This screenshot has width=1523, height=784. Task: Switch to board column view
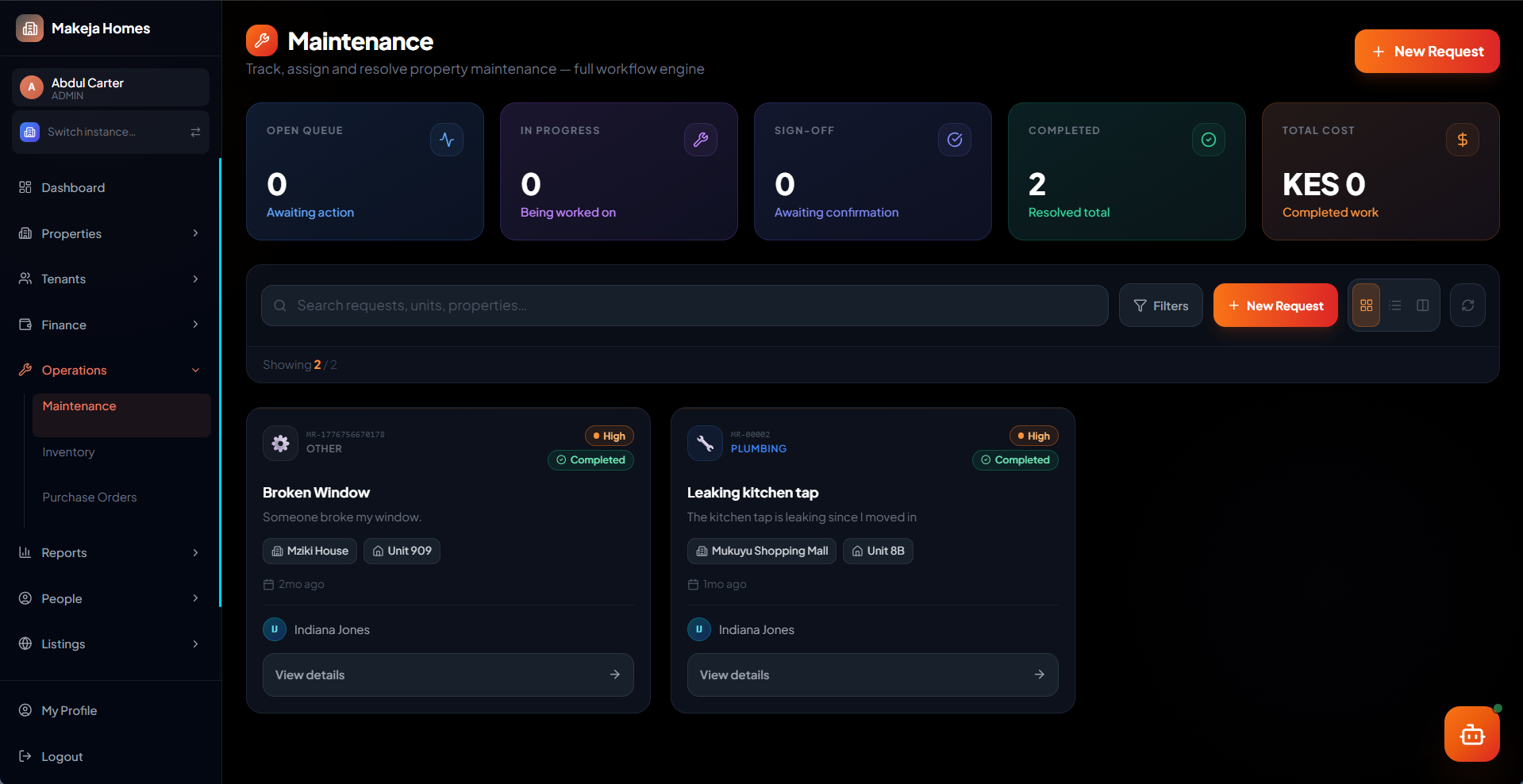[x=1422, y=306]
